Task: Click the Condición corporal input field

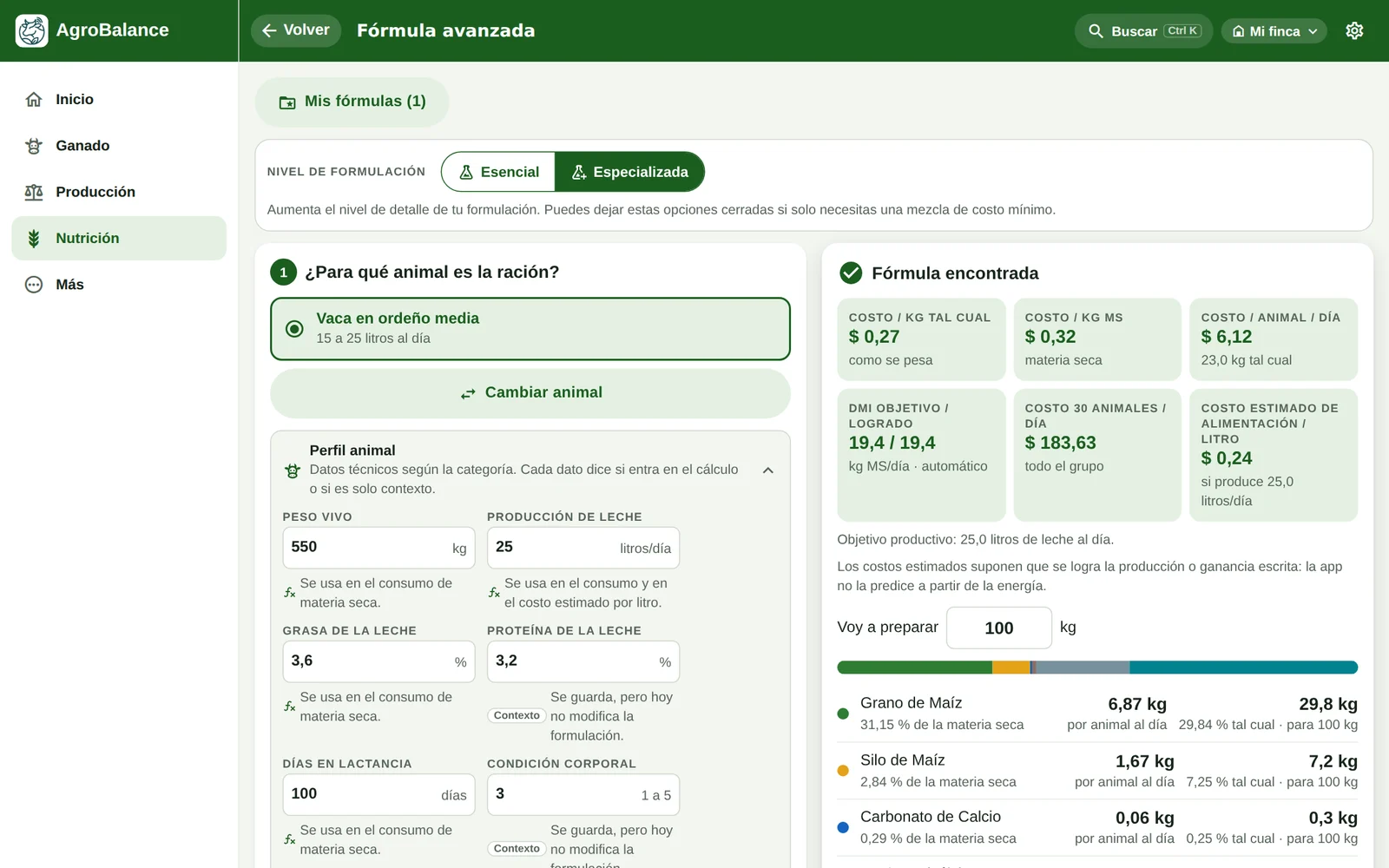Action: (583, 794)
